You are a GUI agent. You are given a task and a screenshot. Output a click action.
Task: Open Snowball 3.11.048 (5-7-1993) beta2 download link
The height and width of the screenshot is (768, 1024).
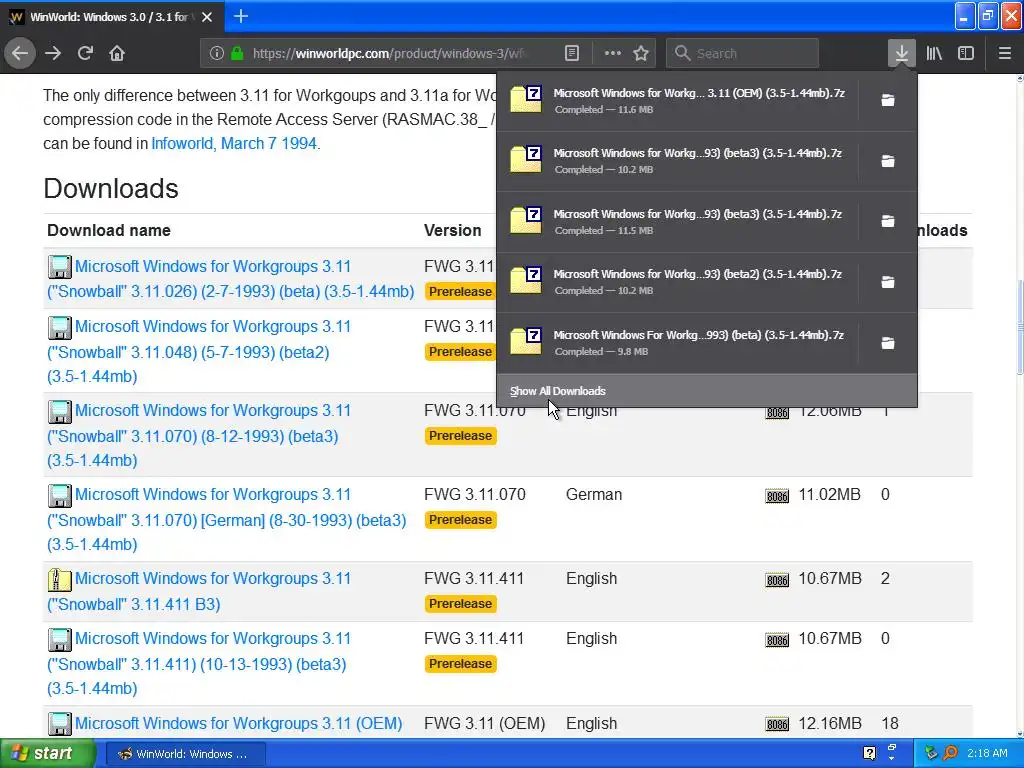pos(199,351)
